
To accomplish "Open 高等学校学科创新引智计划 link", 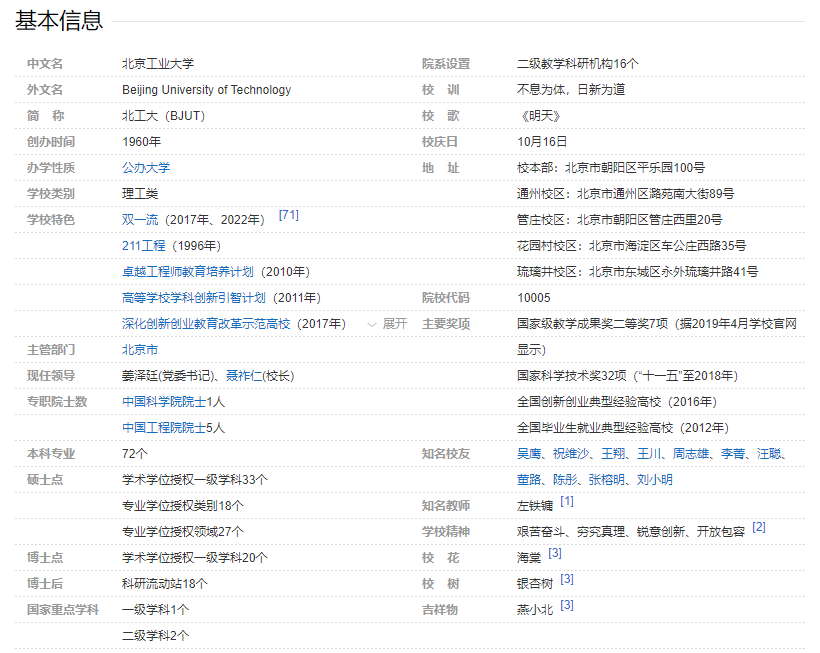I will (193, 298).
